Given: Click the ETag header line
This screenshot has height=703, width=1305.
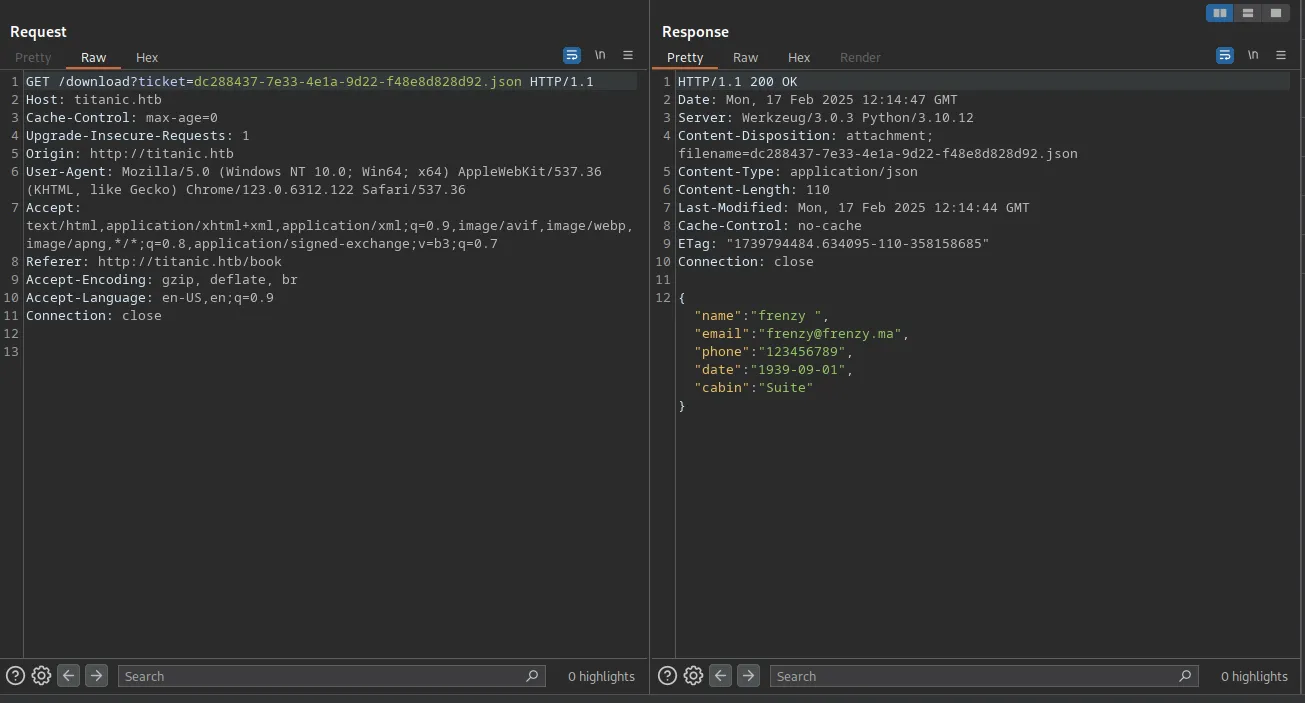Looking at the screenshot, I should 834,243.
